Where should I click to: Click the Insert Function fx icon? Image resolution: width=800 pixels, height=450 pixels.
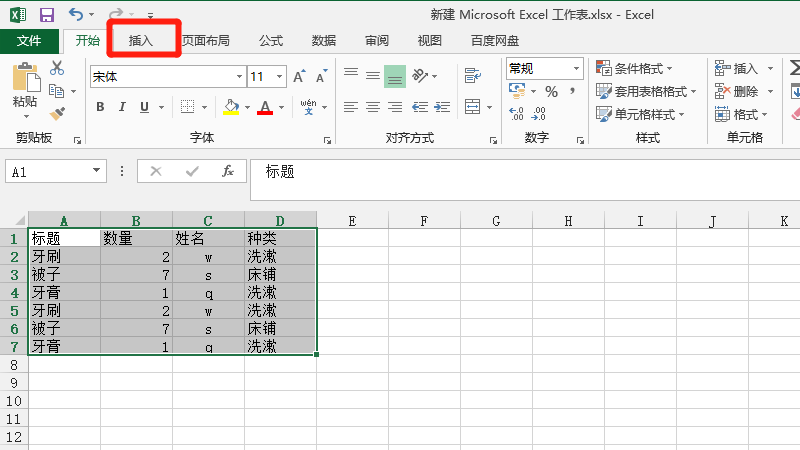(x=228, y=171)
